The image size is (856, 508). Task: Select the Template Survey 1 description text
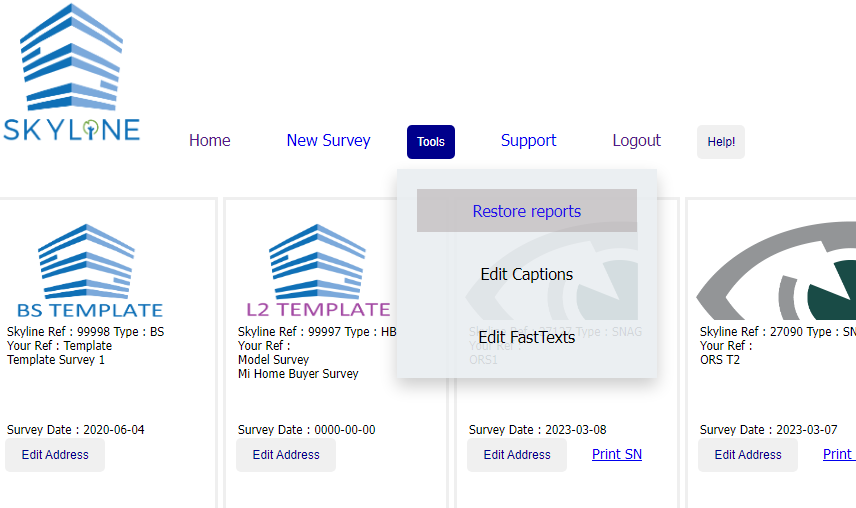tap(56, 360)
